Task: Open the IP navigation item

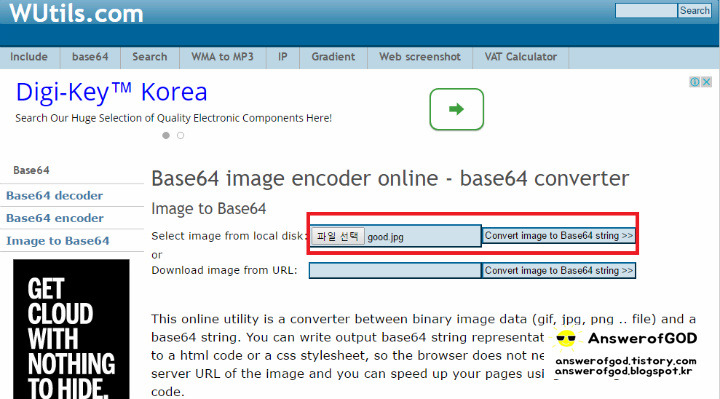Action: tap(283, 57)
